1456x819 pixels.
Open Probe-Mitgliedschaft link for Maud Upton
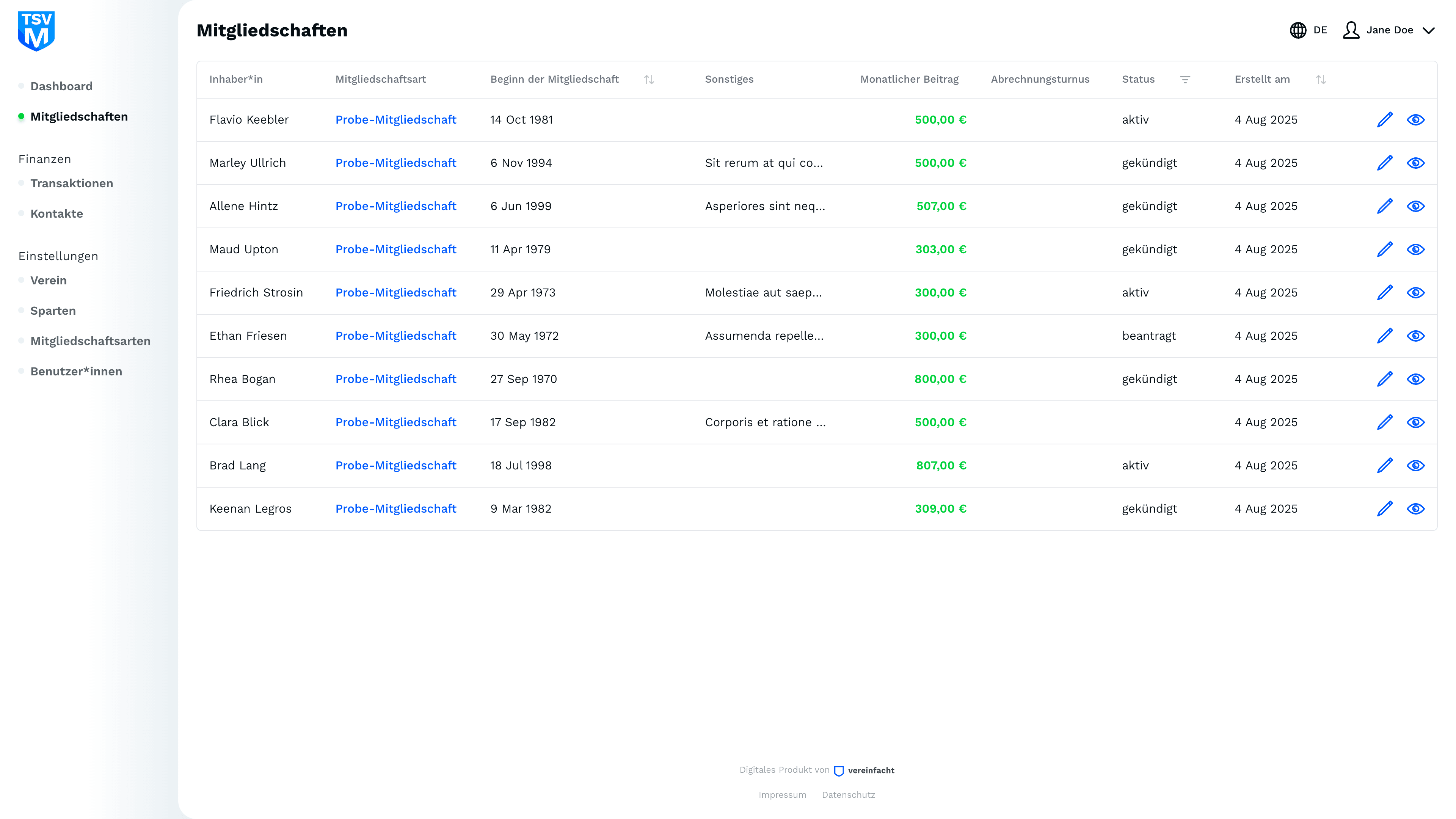coord(395,249)
